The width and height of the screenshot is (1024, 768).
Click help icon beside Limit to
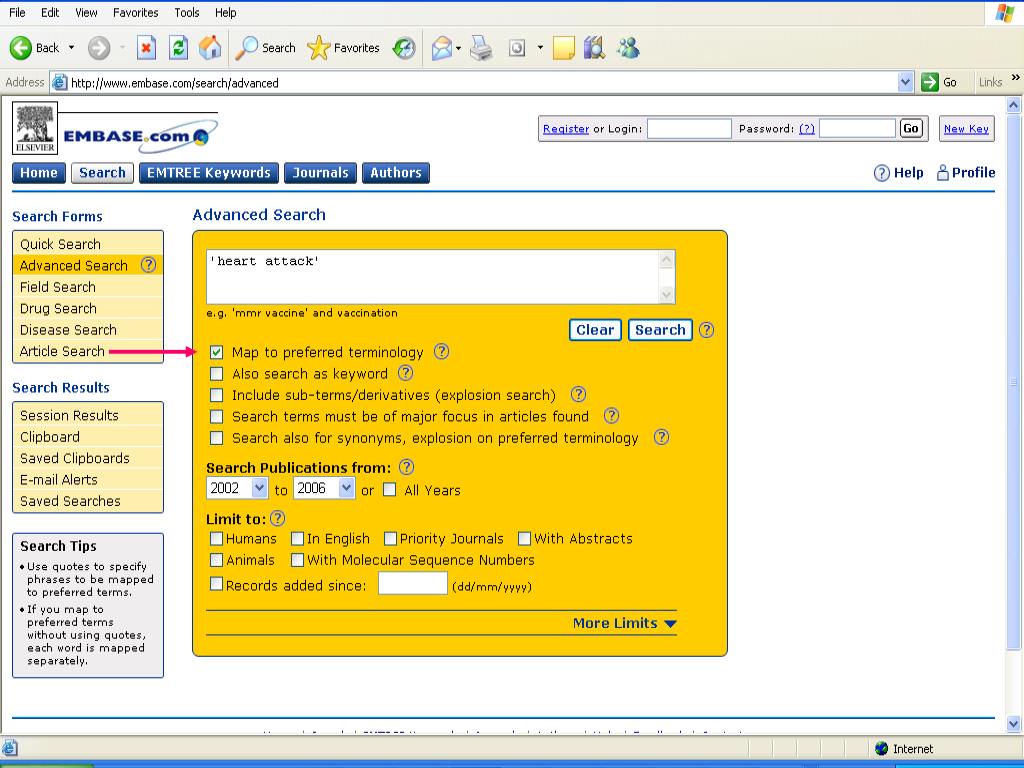coord(278,519)
